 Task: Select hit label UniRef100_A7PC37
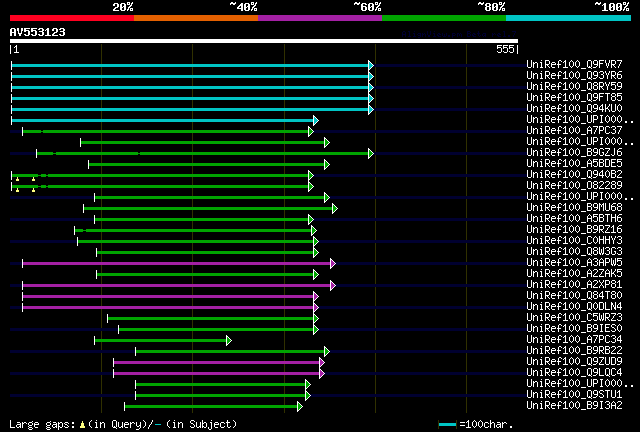(x=574, y=130)
